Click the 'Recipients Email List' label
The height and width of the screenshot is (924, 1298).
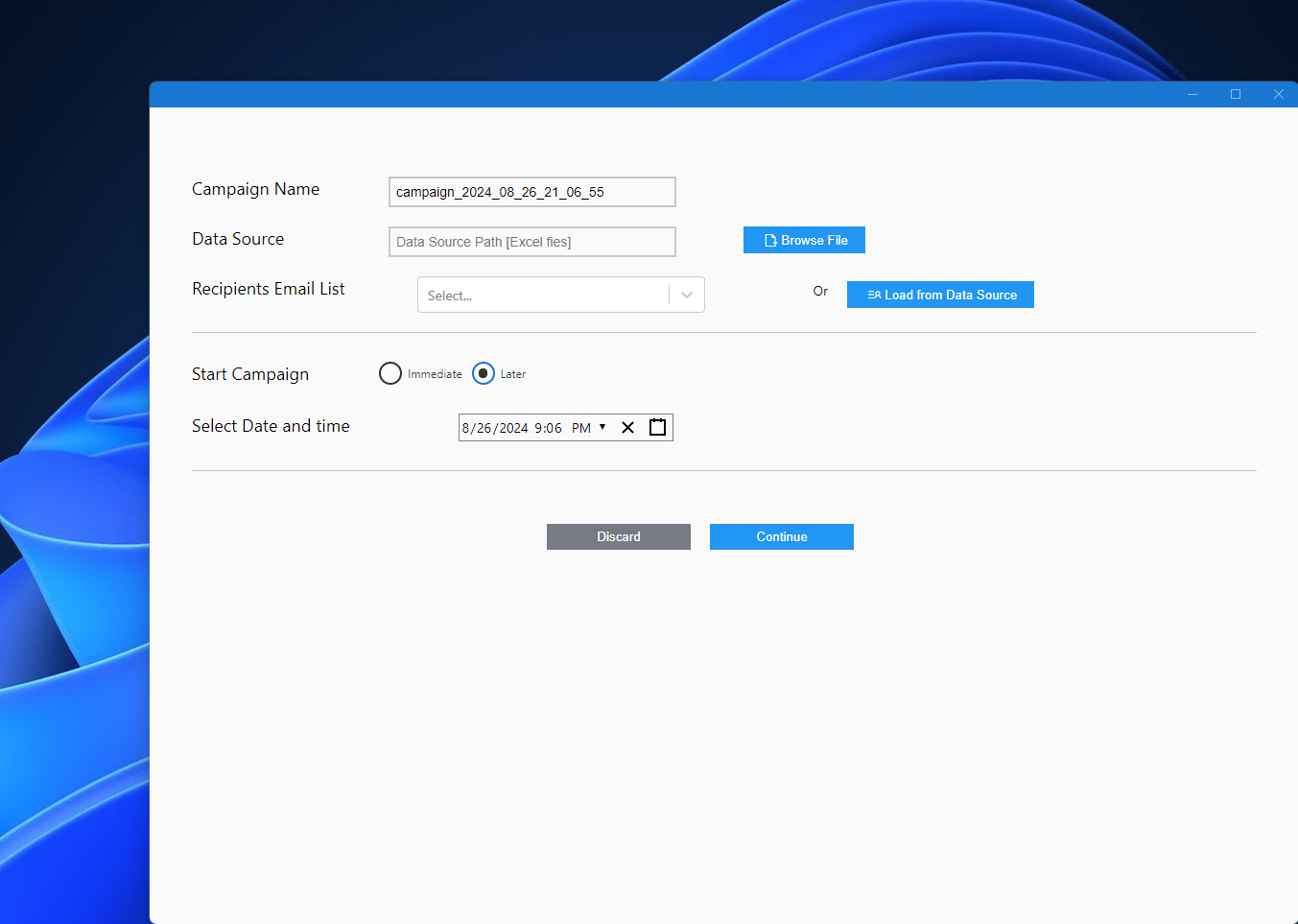(x=269, y=289)
